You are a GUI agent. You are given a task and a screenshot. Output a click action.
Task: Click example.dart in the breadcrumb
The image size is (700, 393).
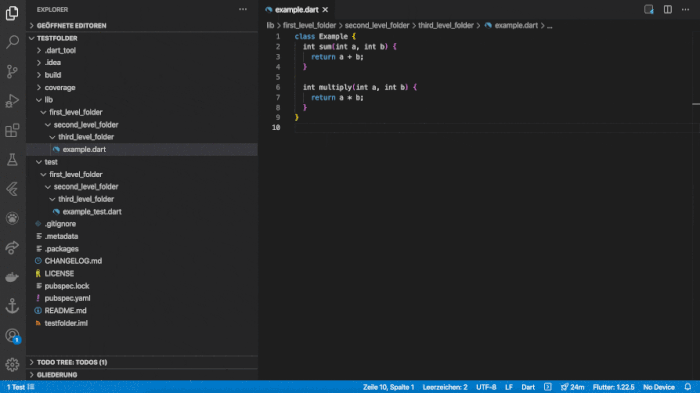pos(516,25)
